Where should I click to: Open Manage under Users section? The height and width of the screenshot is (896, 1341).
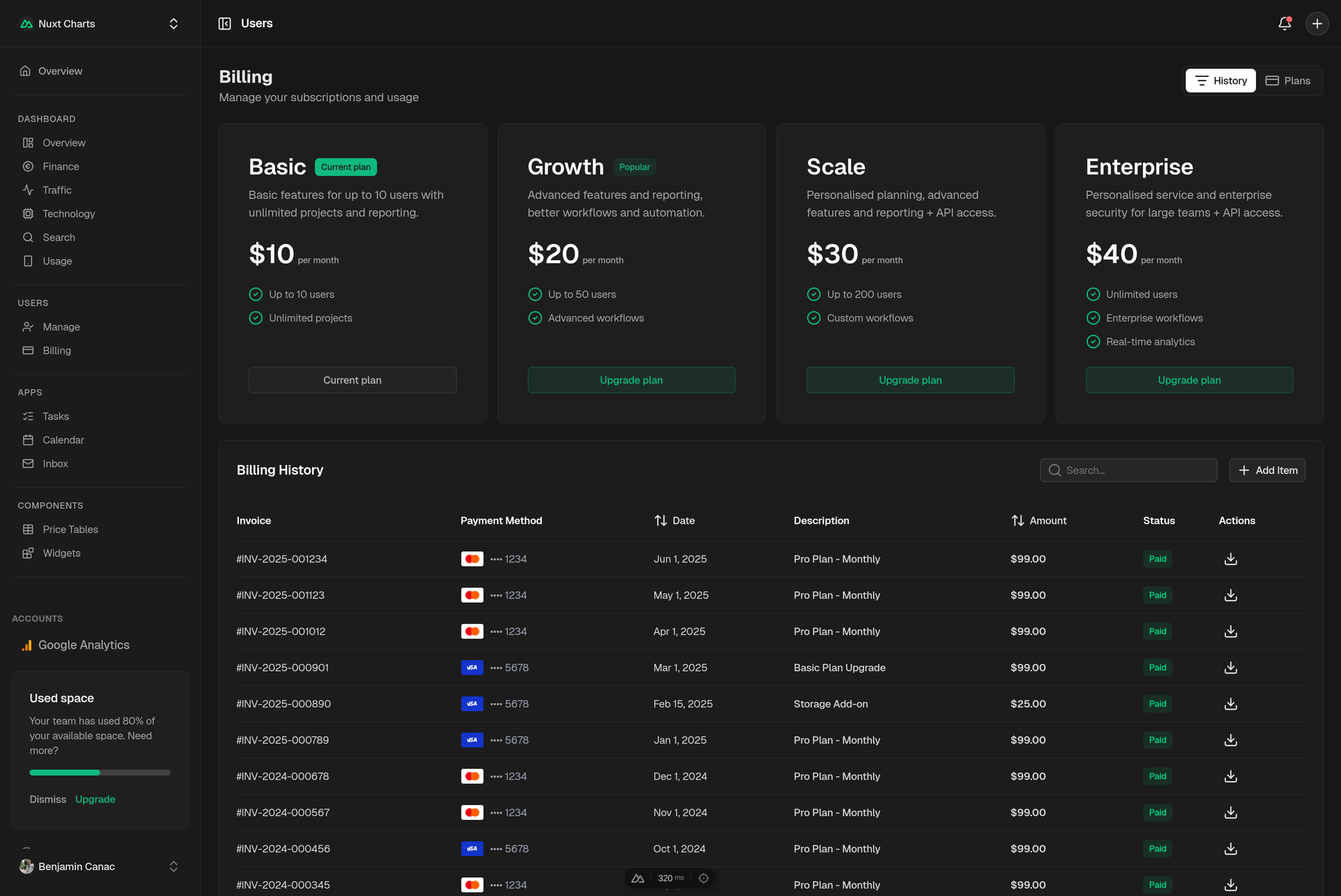point(61,327)
